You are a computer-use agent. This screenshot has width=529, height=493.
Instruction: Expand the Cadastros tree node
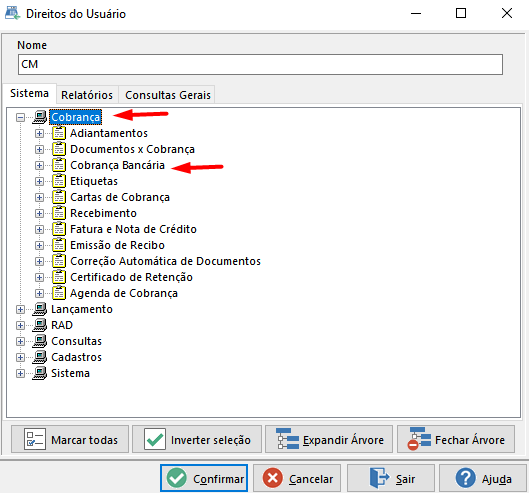20,357
